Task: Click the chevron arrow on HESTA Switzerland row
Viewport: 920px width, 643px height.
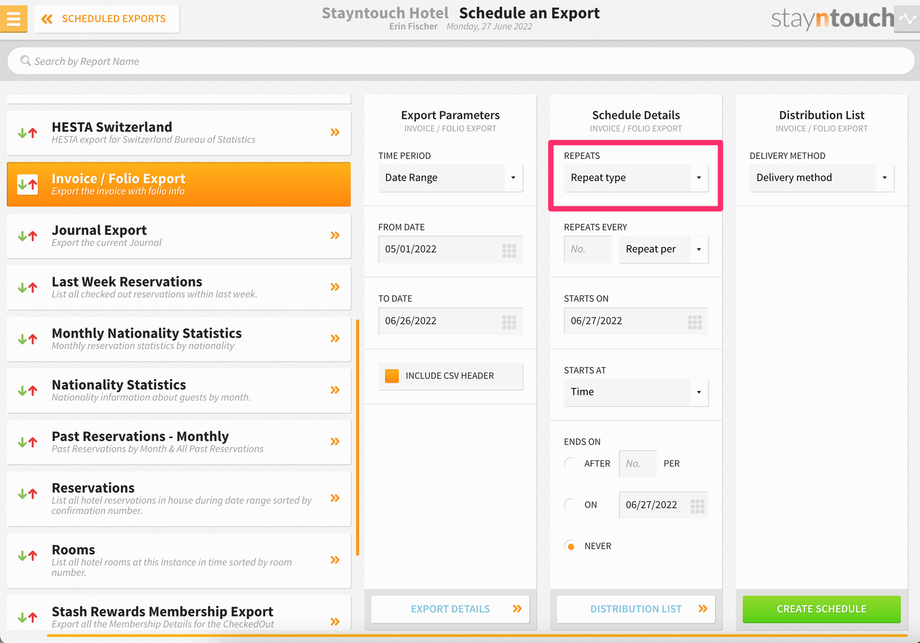Action: tap(335, 132)
